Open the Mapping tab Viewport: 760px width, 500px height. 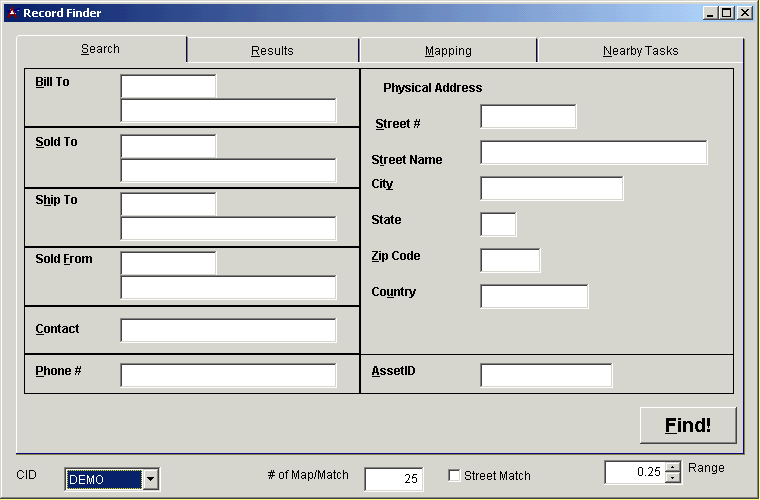click(448, 51)
